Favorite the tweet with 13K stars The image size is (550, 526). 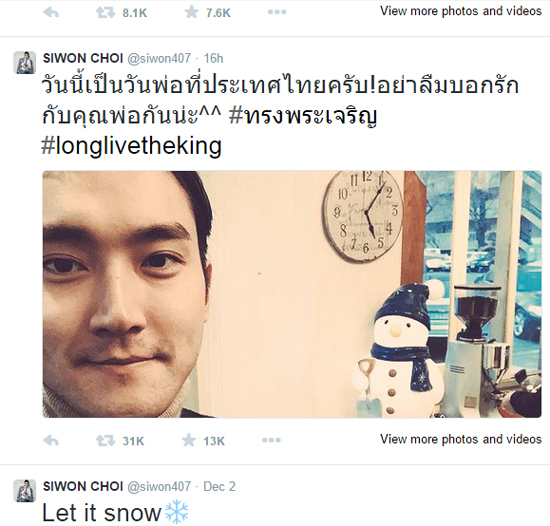click(189, 440)
